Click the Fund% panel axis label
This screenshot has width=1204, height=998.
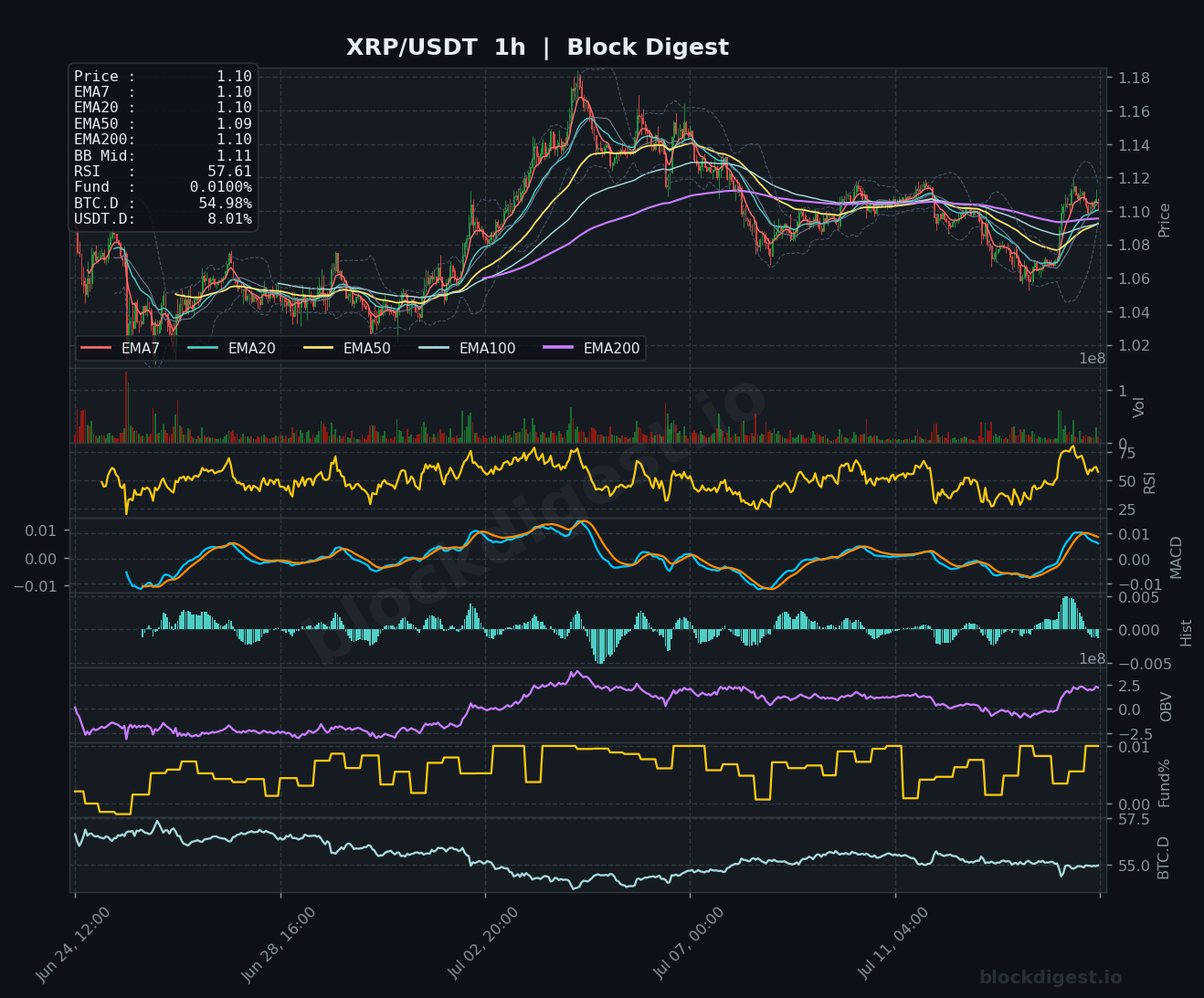pyautogui.click(x=1164, y=783)
